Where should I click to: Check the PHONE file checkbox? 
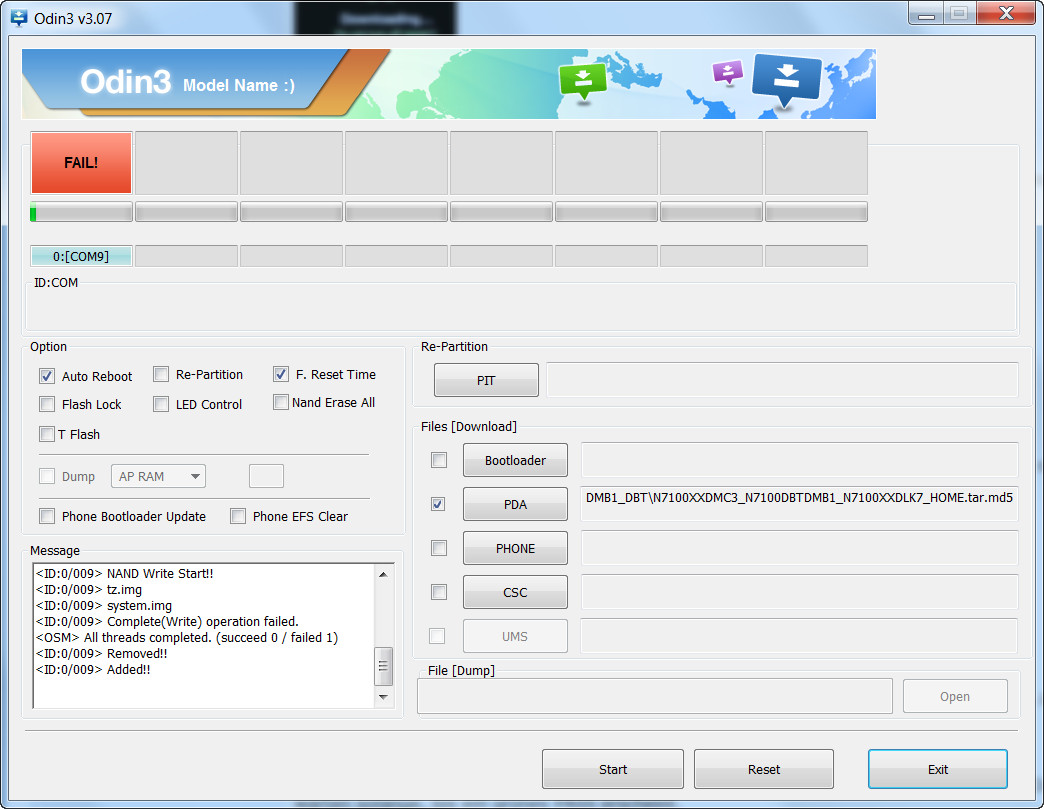coord(439,548)
